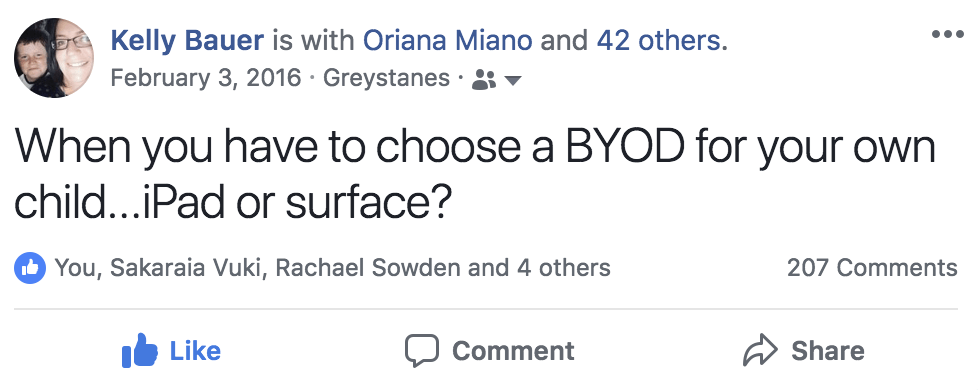This screenshot has width=978, height=390.
Task: Toggle Like on this post
Action: tap(172, 350)
